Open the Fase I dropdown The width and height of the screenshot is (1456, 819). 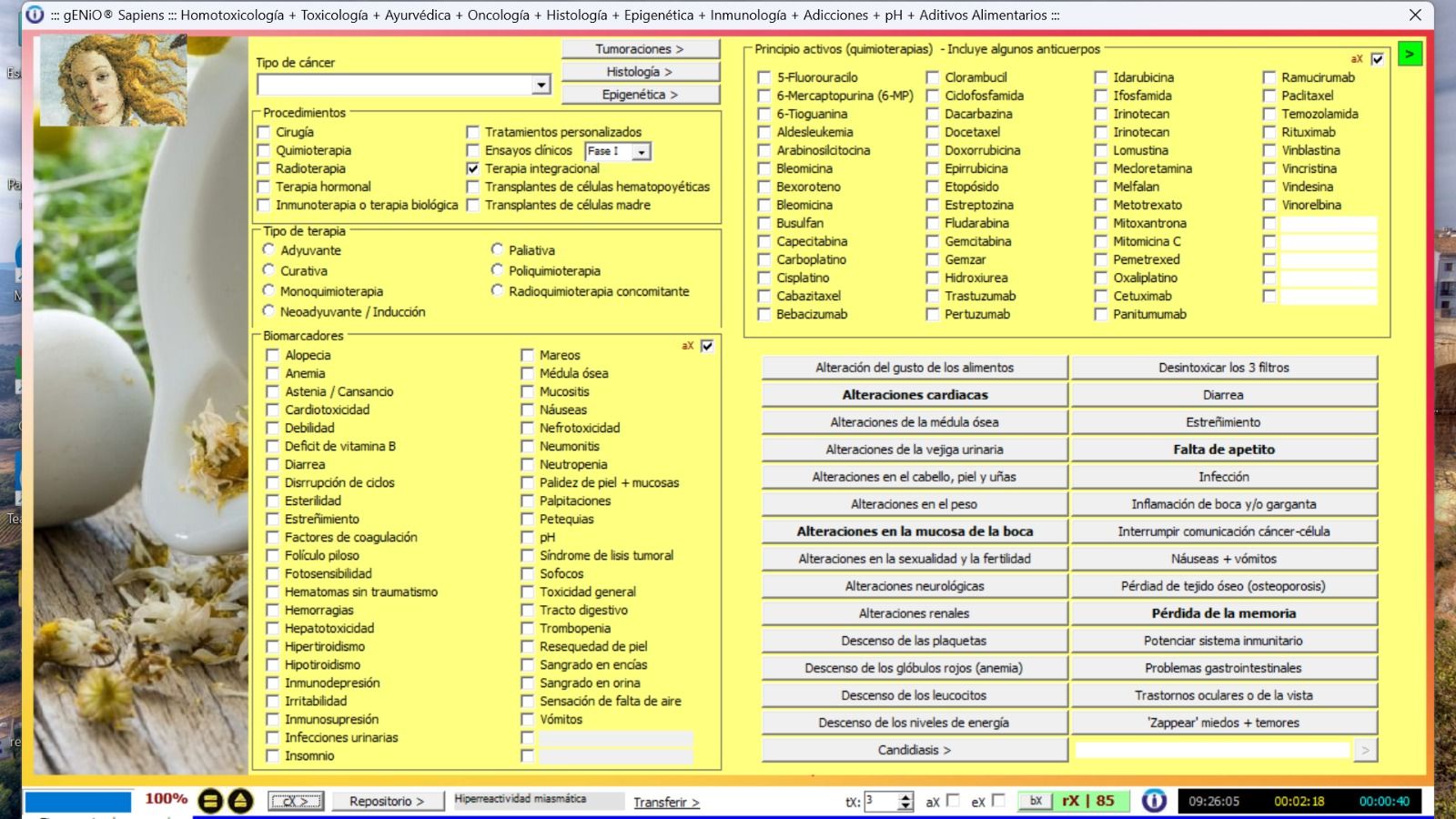[642, 151]
